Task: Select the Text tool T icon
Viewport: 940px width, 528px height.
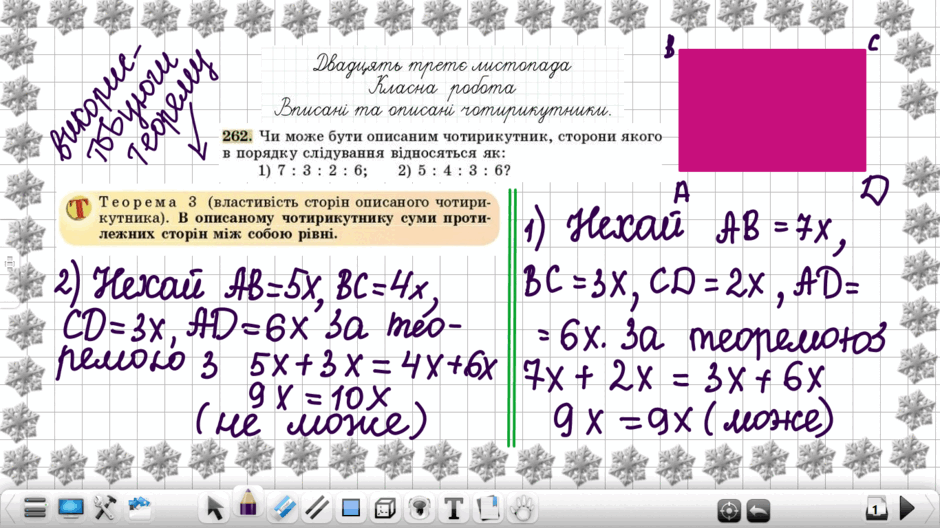Action: point(453,509)
